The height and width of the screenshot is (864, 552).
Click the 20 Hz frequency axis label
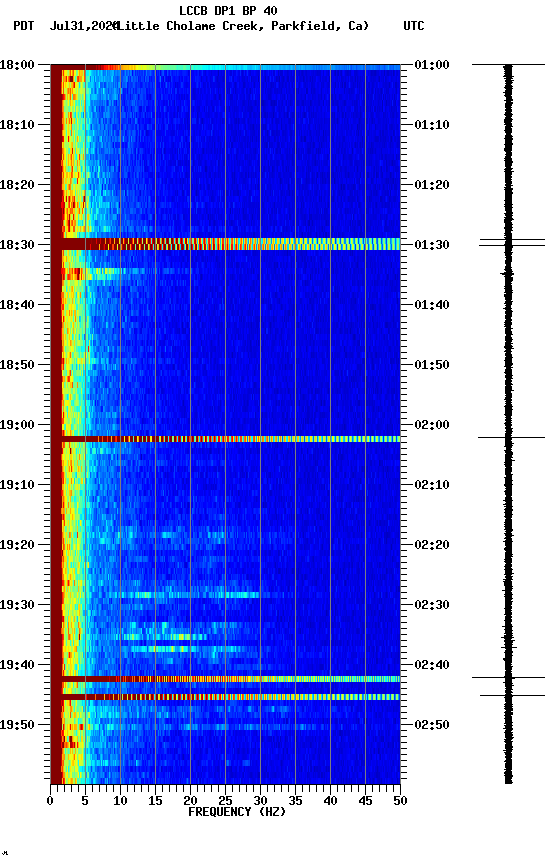click(x=190, y=801)
